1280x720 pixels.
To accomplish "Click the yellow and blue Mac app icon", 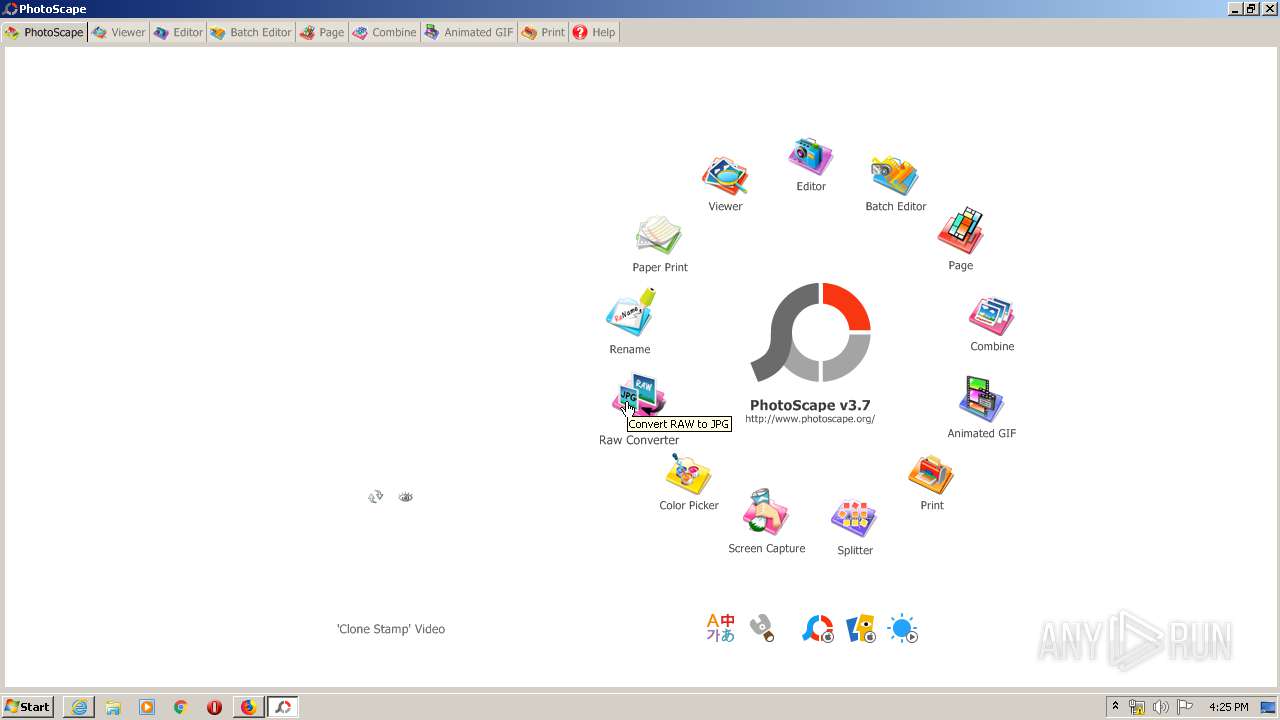I will pyautogui.click(x=860, y=628).
